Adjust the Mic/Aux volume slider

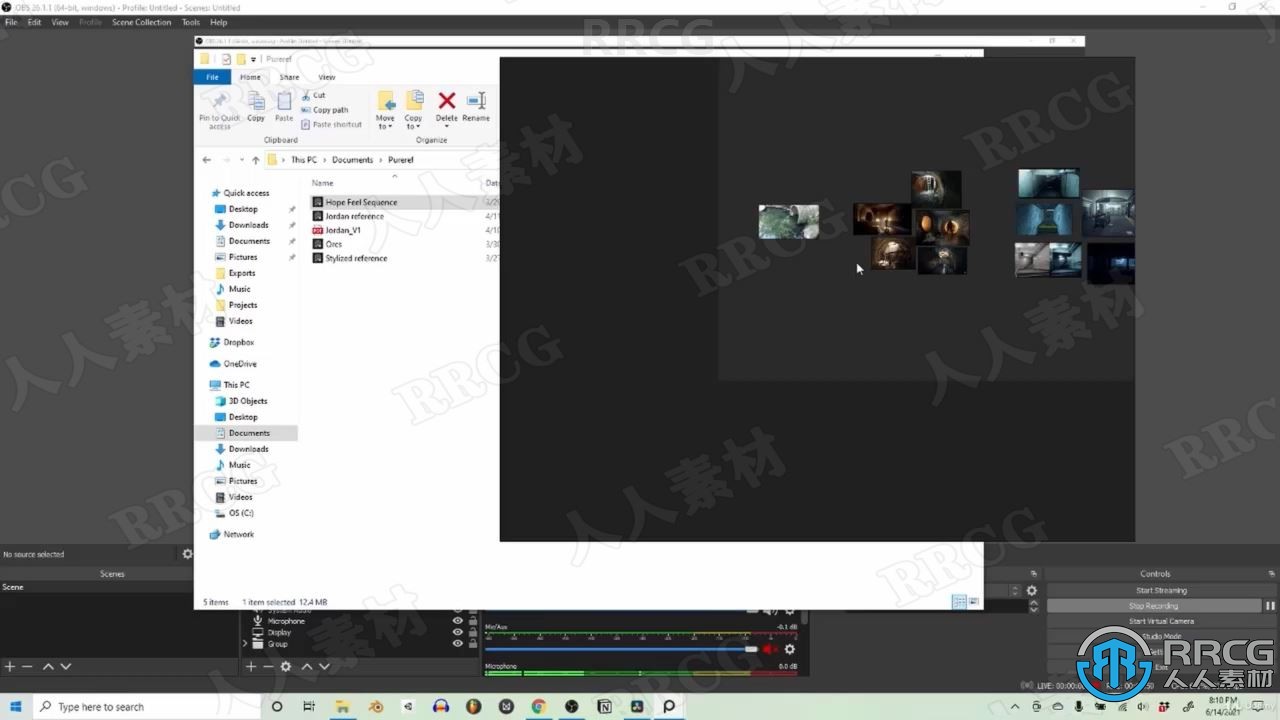[x=621, y=649]
